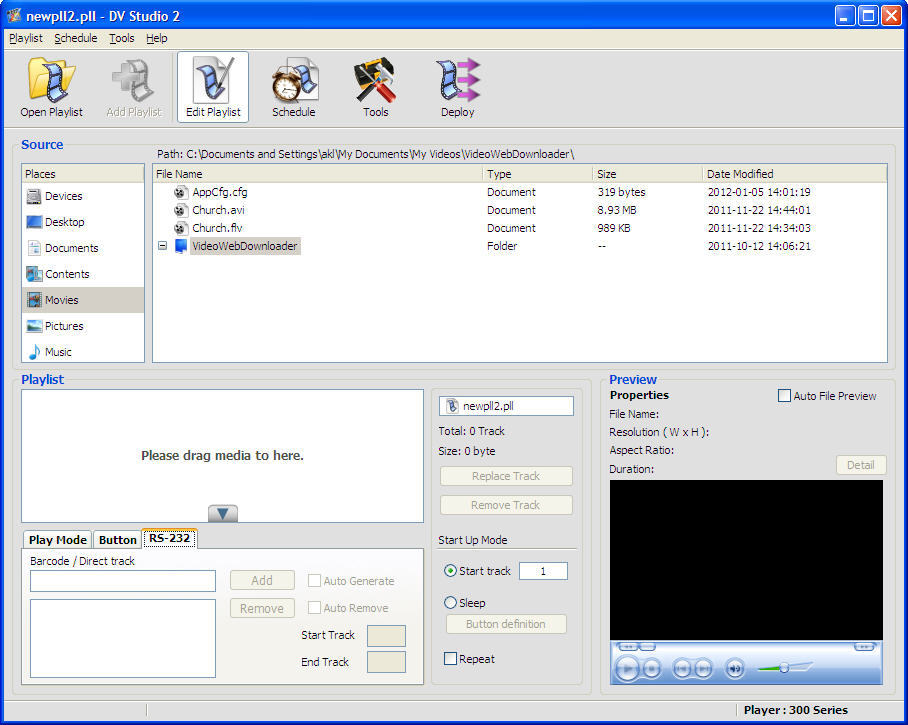Click the black preview video area

[746, 560]
